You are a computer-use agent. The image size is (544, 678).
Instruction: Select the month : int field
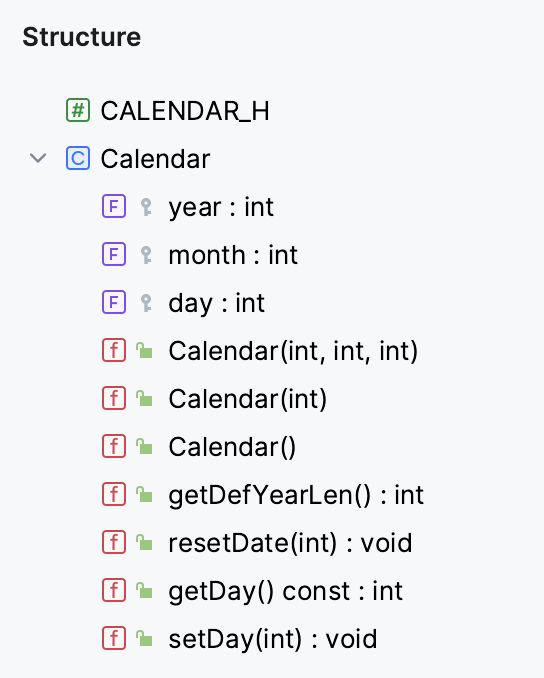[x=233, y=255]
